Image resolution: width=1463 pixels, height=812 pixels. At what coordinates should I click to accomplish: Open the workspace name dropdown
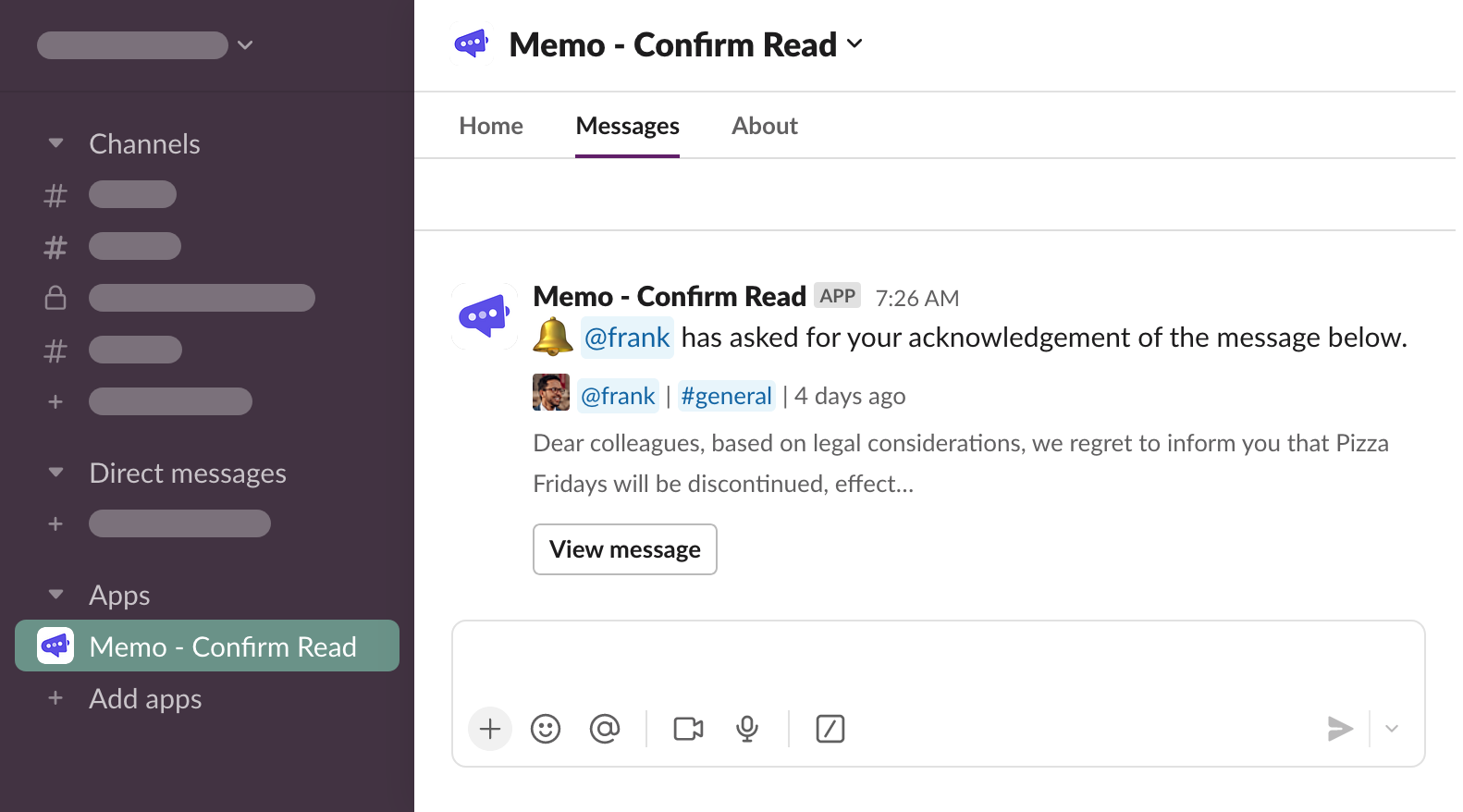[244, 45]
